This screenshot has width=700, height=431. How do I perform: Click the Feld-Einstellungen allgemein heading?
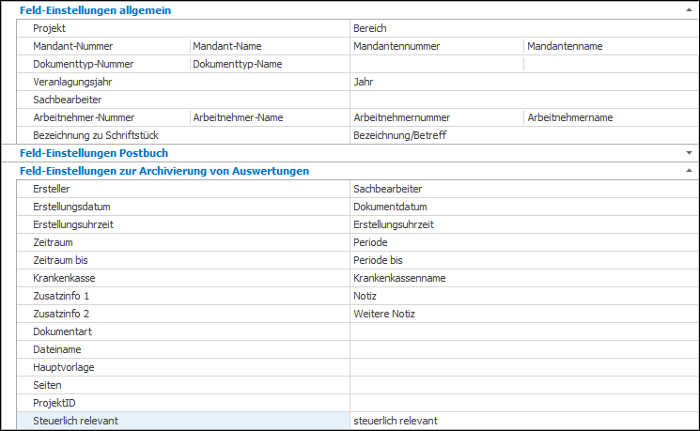point(95,10)
